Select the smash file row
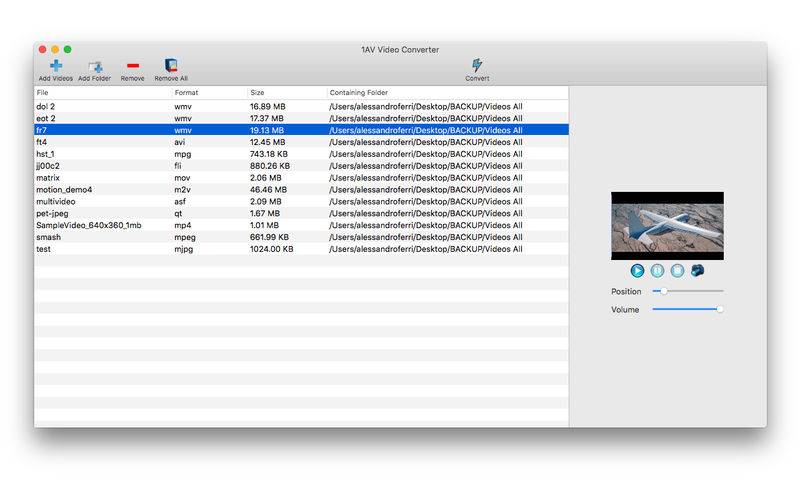The image size is (800, 500). tap(302, 237)
